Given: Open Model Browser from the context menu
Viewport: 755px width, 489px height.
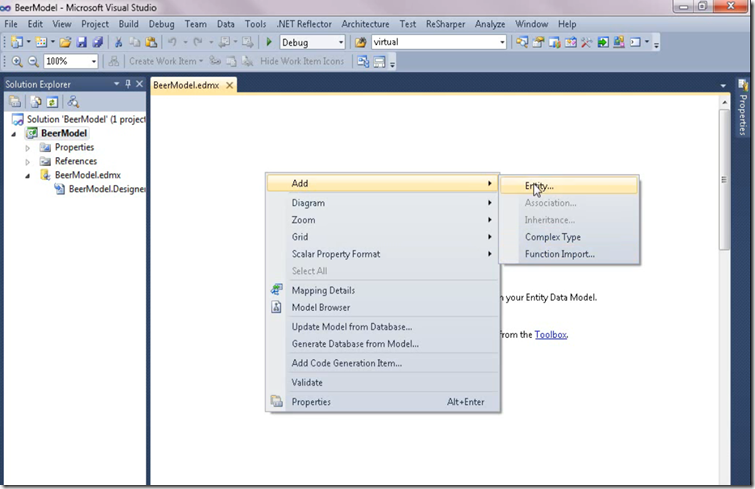Looking at the screenshot, I should 382,307.
